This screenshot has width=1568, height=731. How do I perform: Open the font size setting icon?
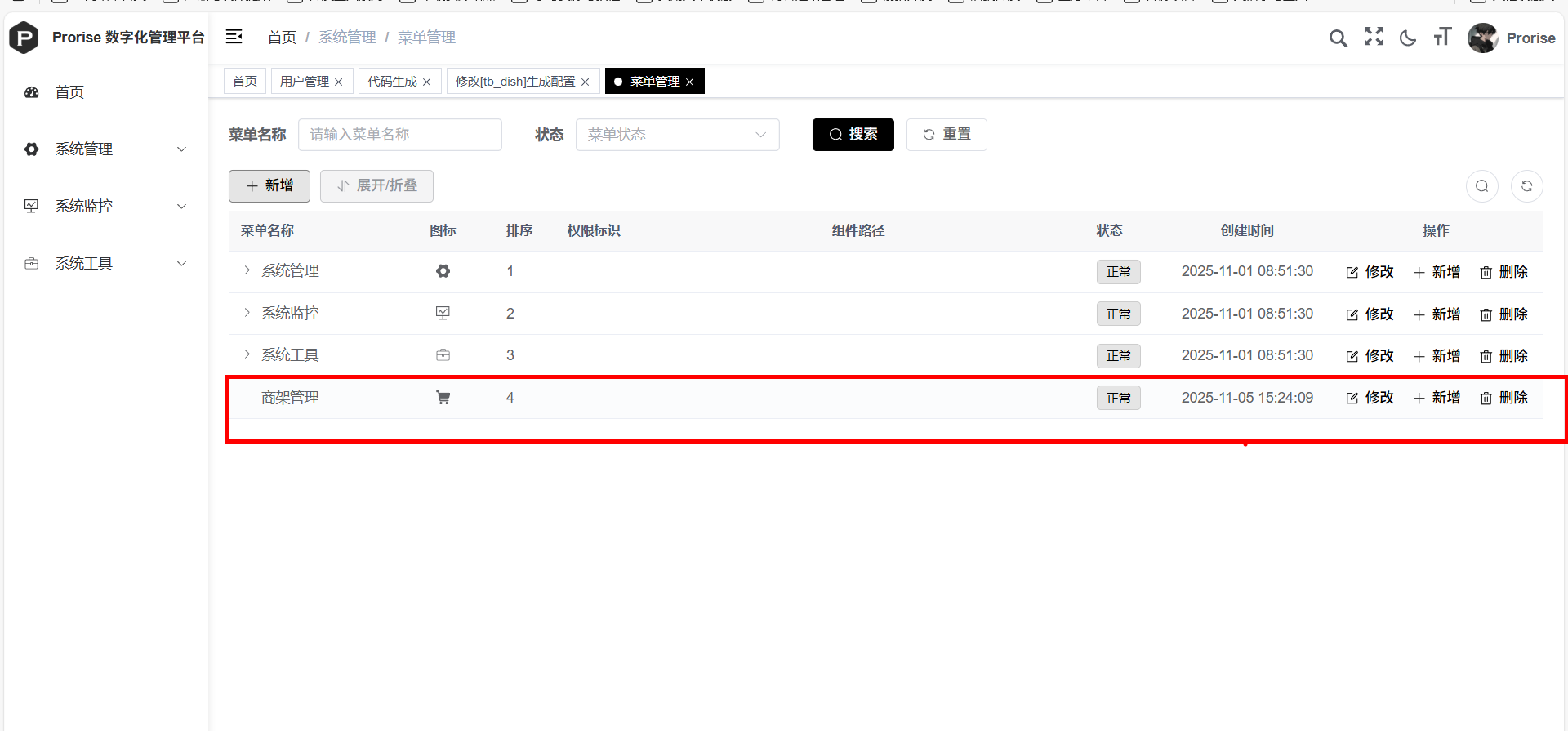pyautogui.click(x=1442, y=38)
